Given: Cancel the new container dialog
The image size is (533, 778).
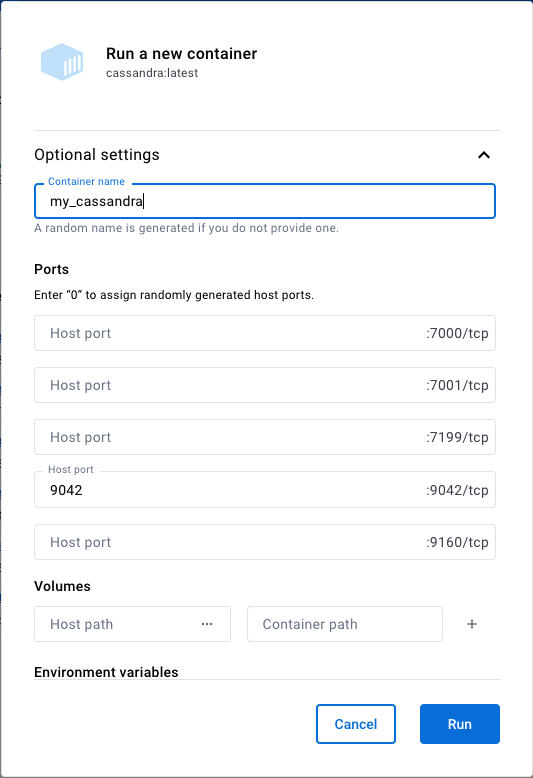Looking at the screenshot, I should (x=356, y=724).
